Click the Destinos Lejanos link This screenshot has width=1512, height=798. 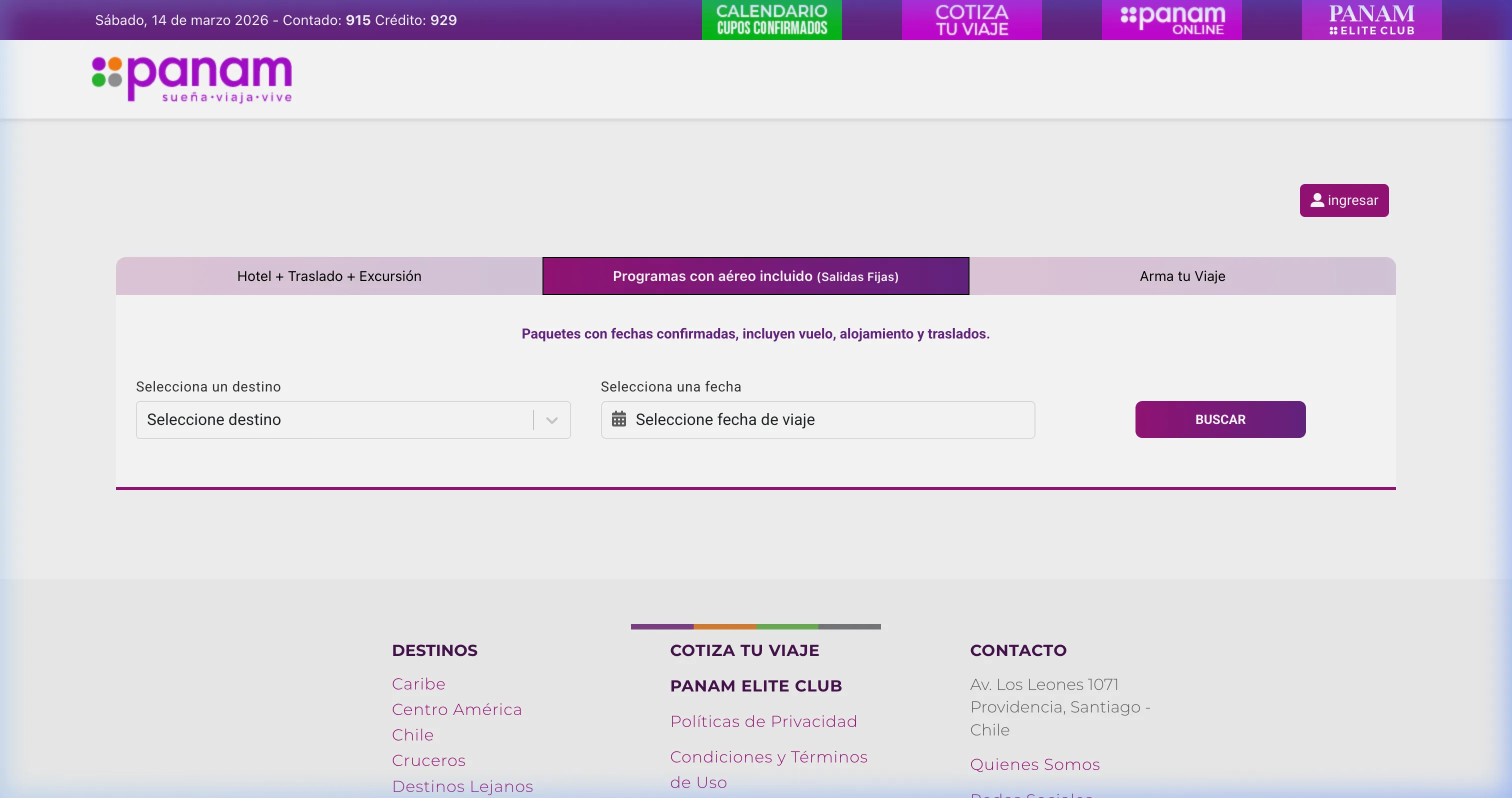[462, 786]
